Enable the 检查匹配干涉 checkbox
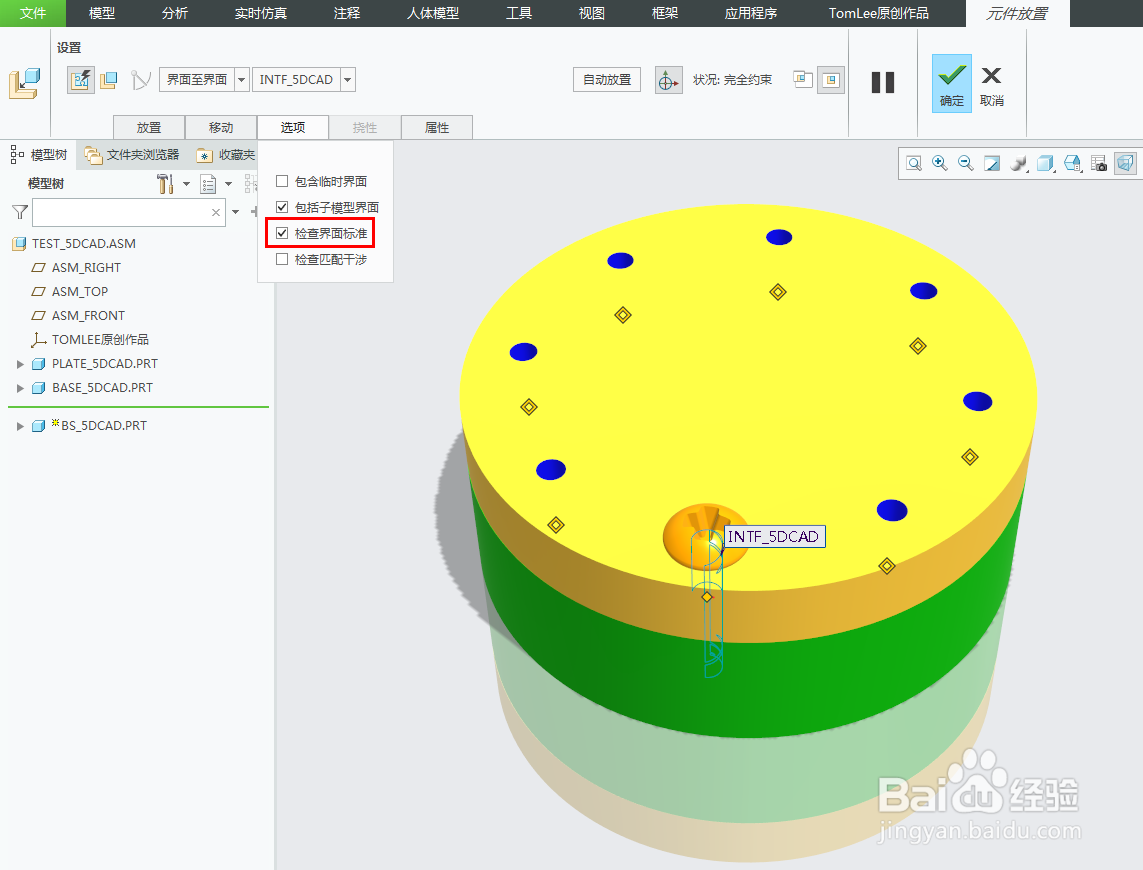Image resolution: width=1143 pixels, height=870 pixels. [282, 260]
